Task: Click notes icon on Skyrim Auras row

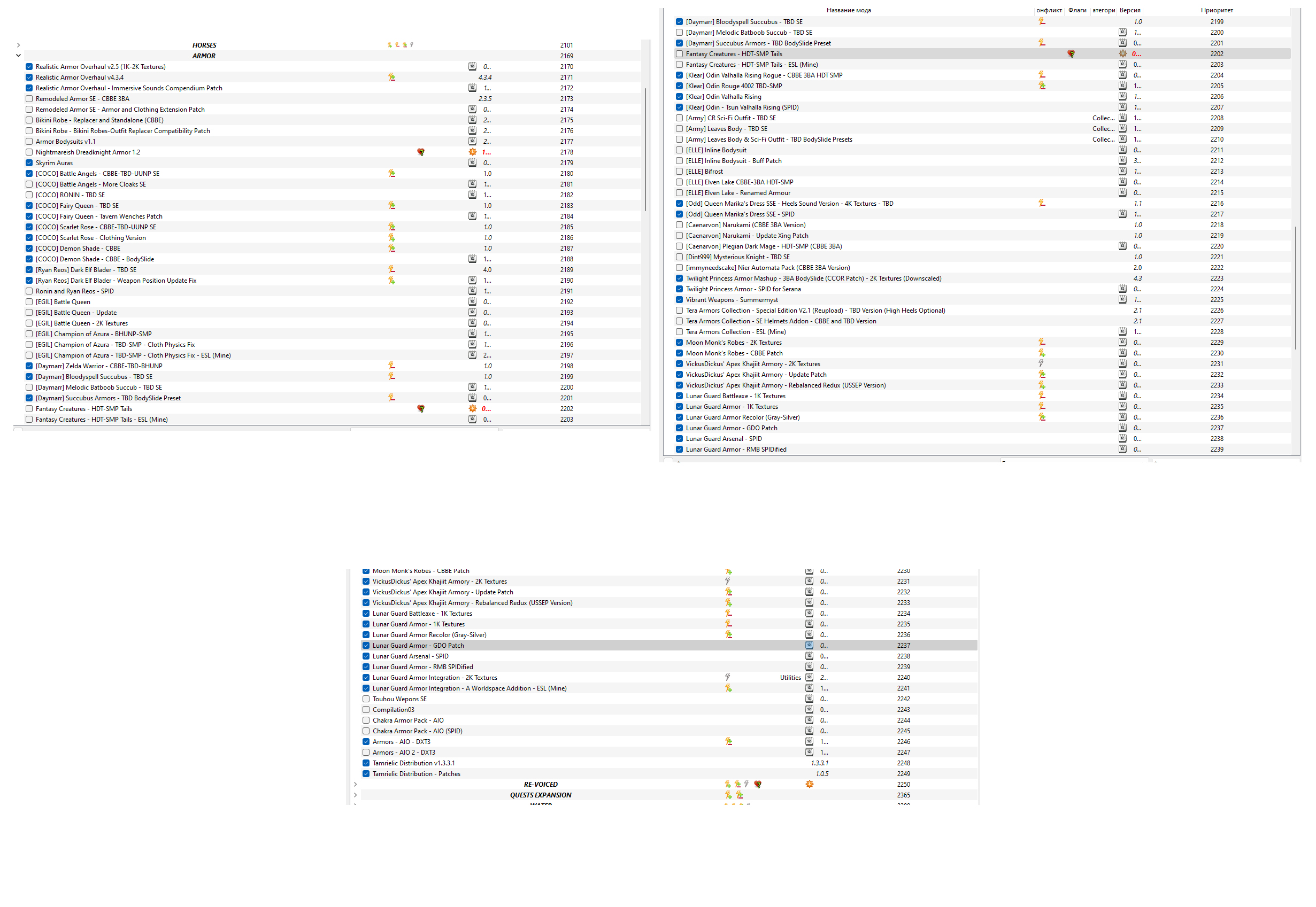Action: 472,163
